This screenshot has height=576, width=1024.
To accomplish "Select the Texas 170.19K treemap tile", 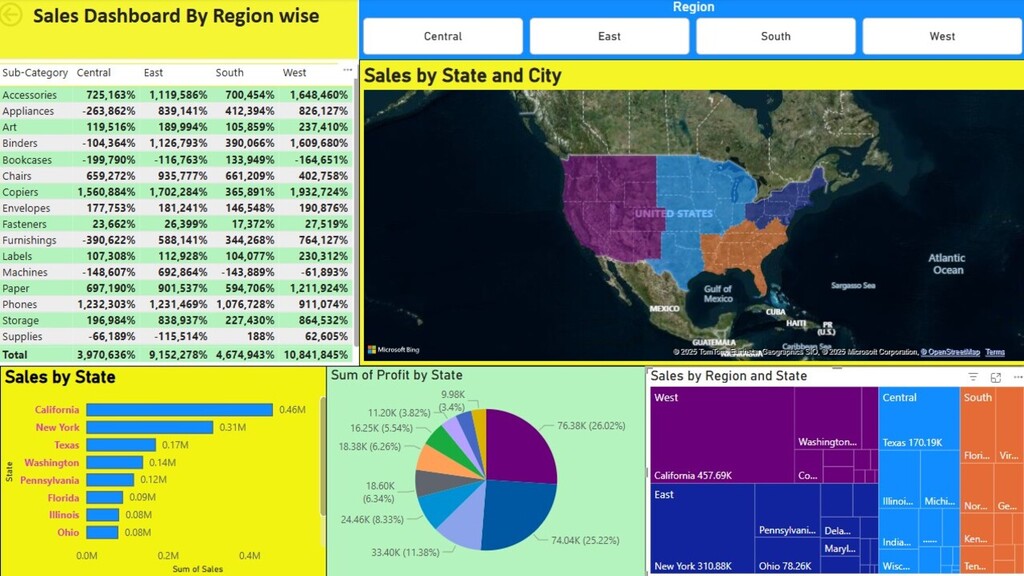I will (919, 418).
